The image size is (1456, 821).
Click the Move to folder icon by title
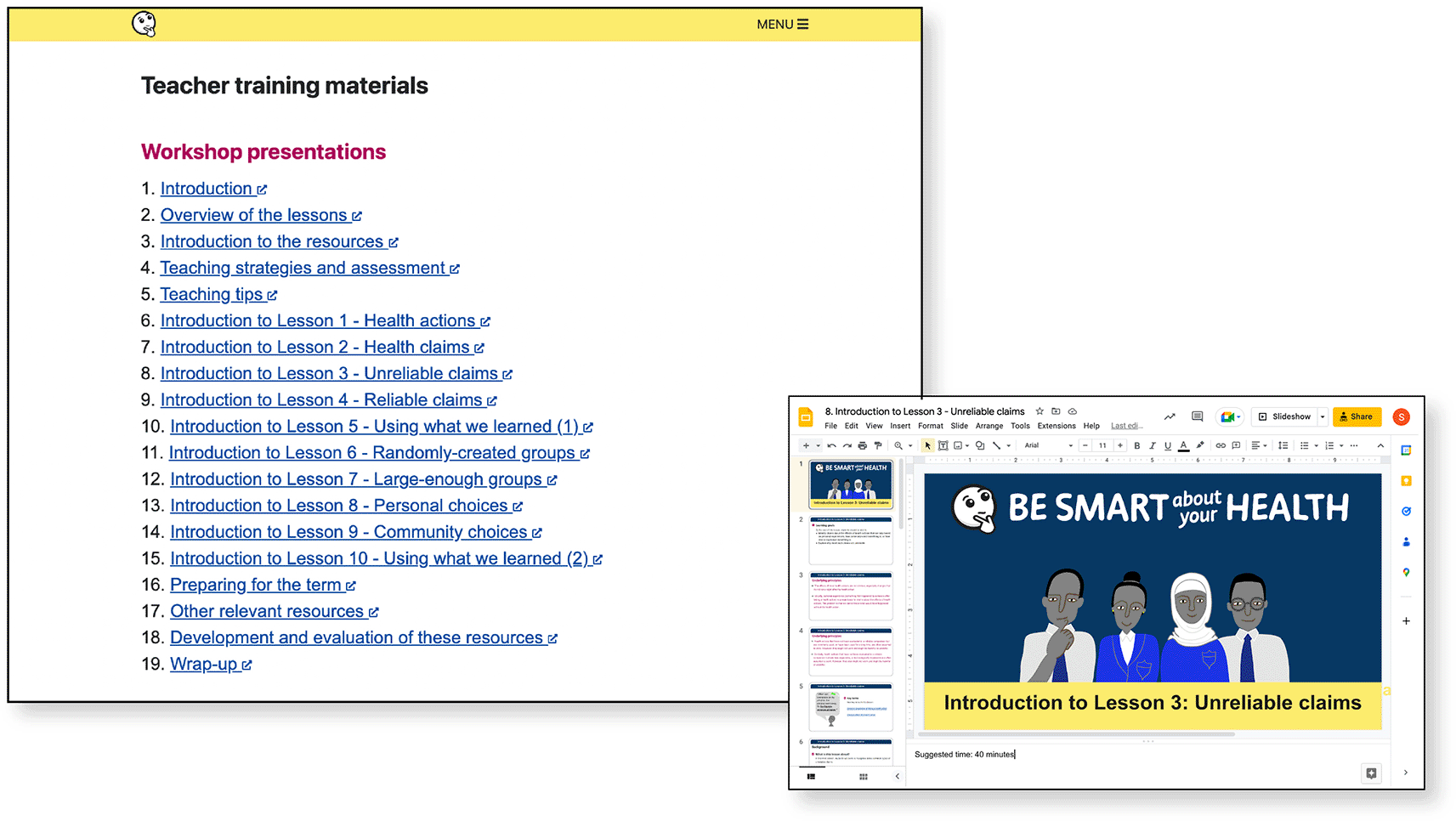1056,411
